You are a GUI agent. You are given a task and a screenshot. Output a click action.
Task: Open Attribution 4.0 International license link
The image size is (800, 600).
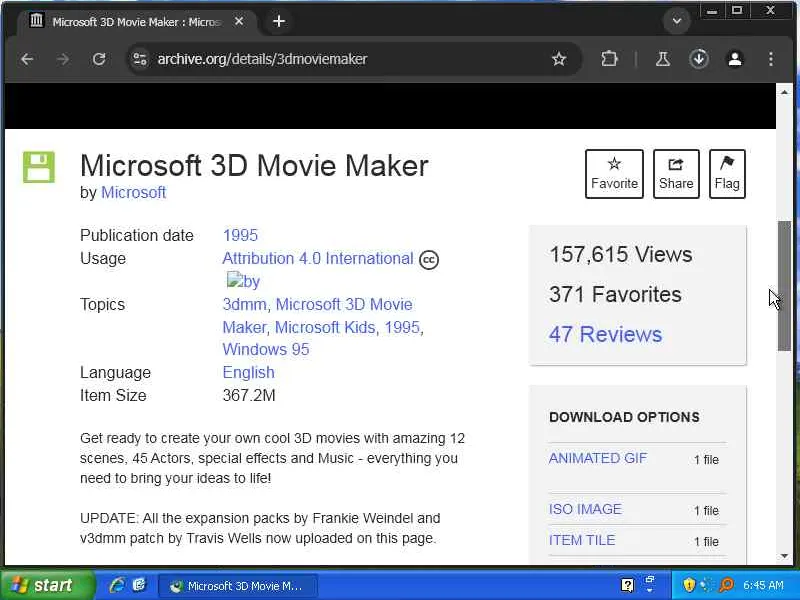coord(318,258)
